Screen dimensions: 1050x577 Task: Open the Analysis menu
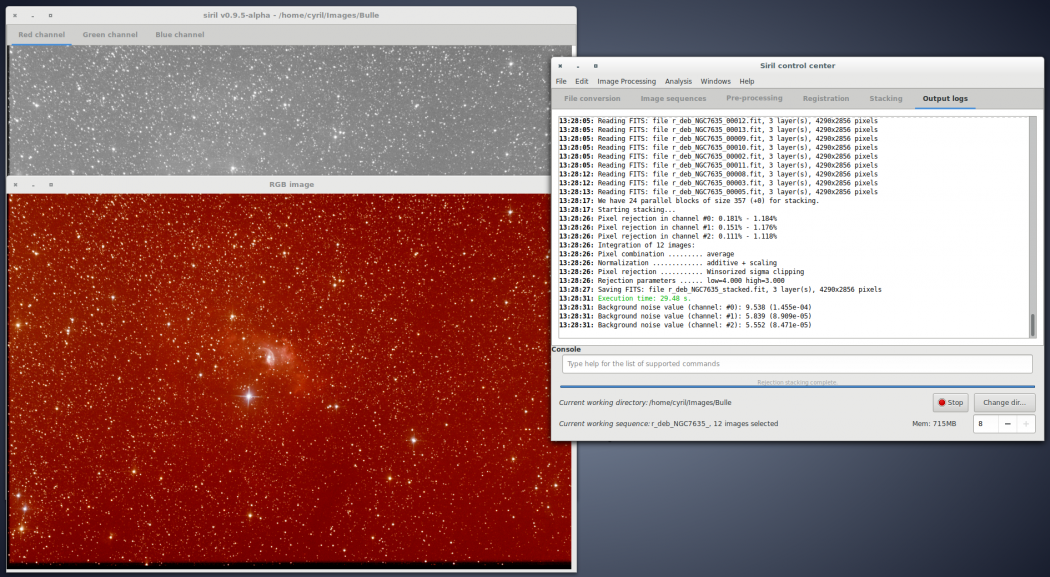(x=678, y=81)
